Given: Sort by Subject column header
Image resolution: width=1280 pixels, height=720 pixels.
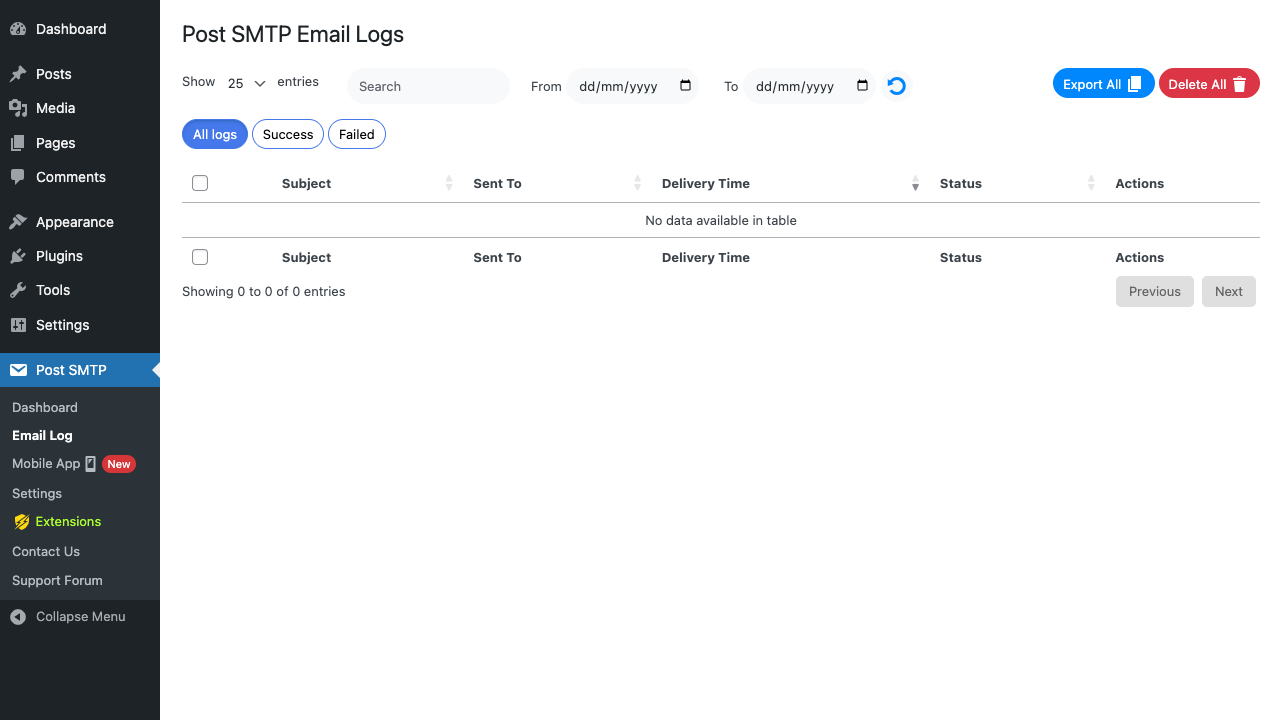Looking at the screenshot, I should point(368,183).
